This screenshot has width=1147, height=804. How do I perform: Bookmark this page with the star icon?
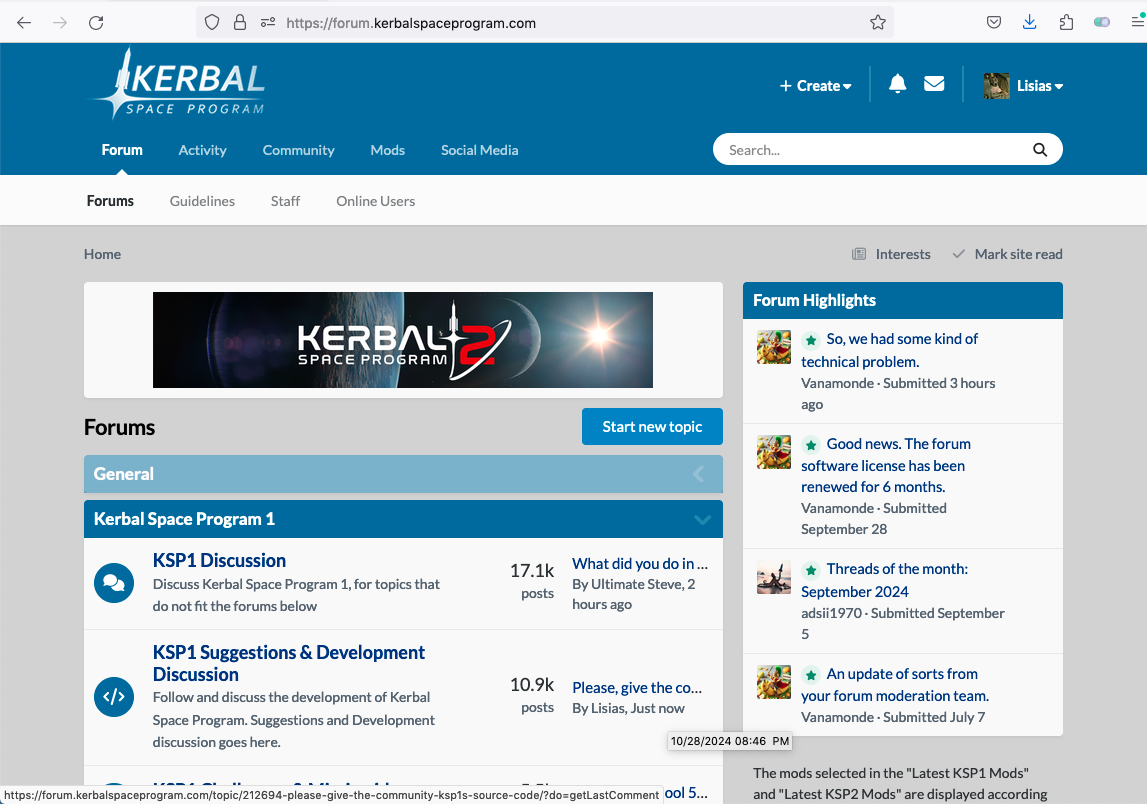(878, 23)
